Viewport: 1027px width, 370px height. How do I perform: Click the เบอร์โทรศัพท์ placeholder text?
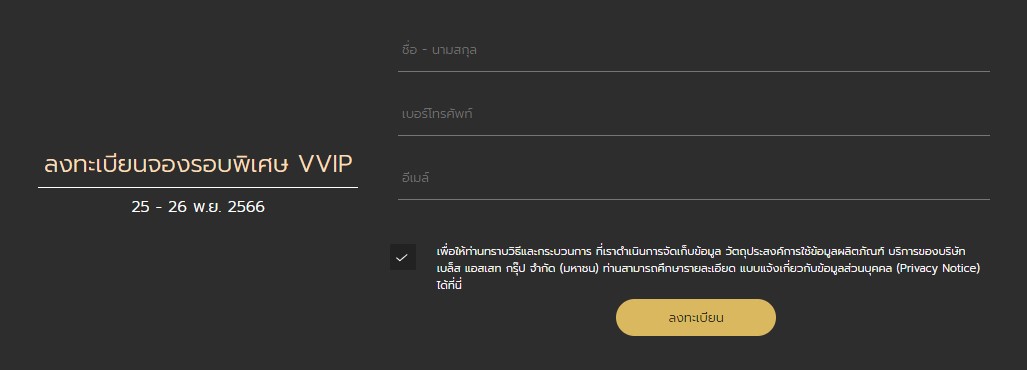click(x=437, y=114)
